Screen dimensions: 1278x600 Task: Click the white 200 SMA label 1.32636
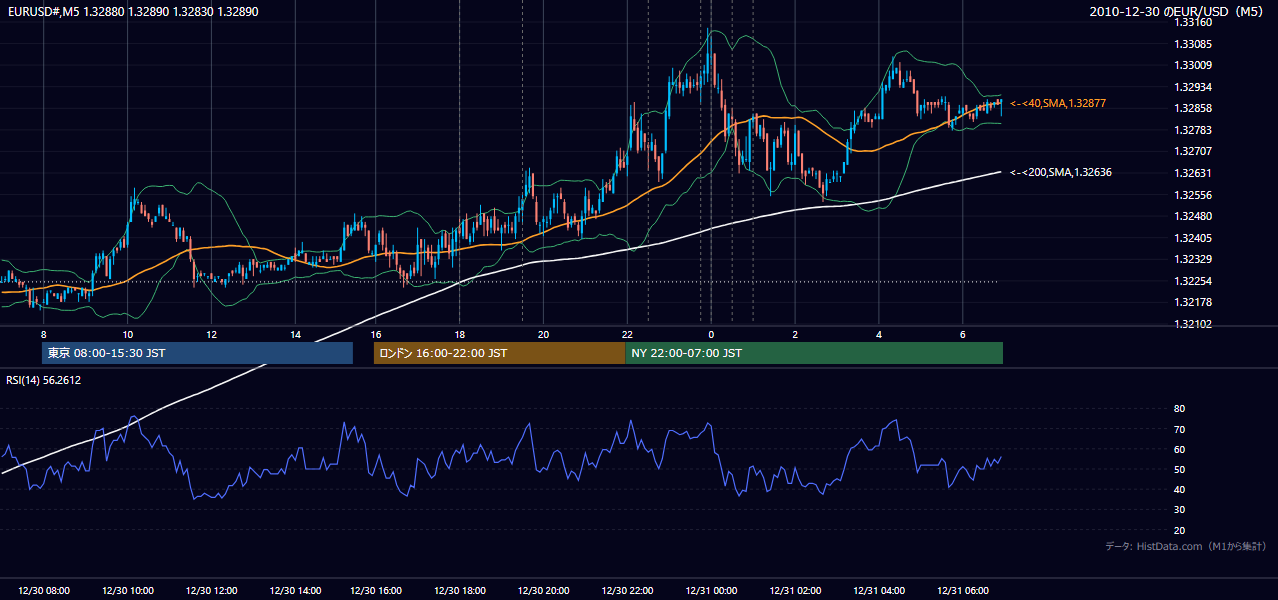click(x=1061, y=172)
